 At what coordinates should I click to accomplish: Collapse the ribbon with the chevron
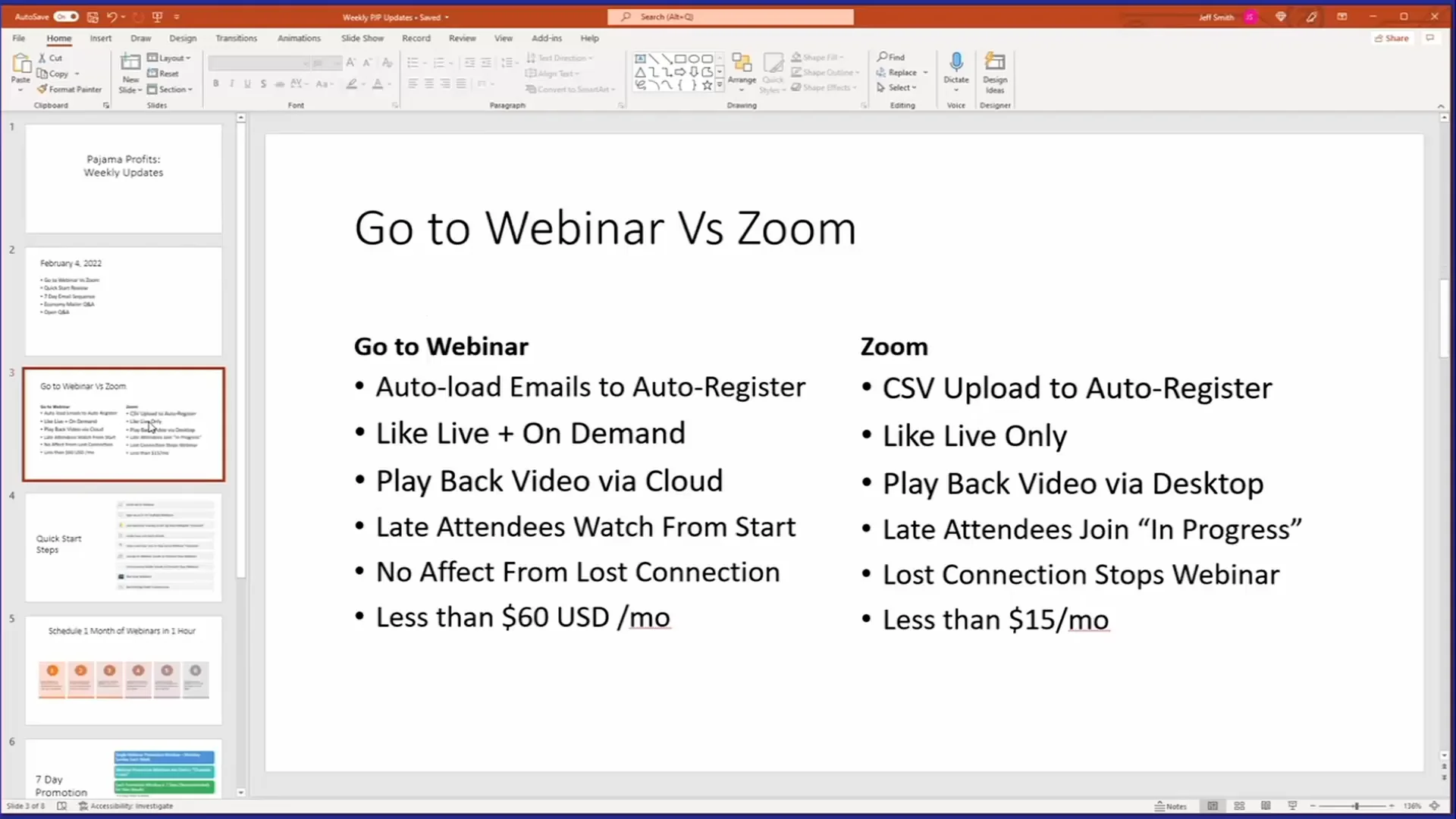click(x=1441, y=106)
